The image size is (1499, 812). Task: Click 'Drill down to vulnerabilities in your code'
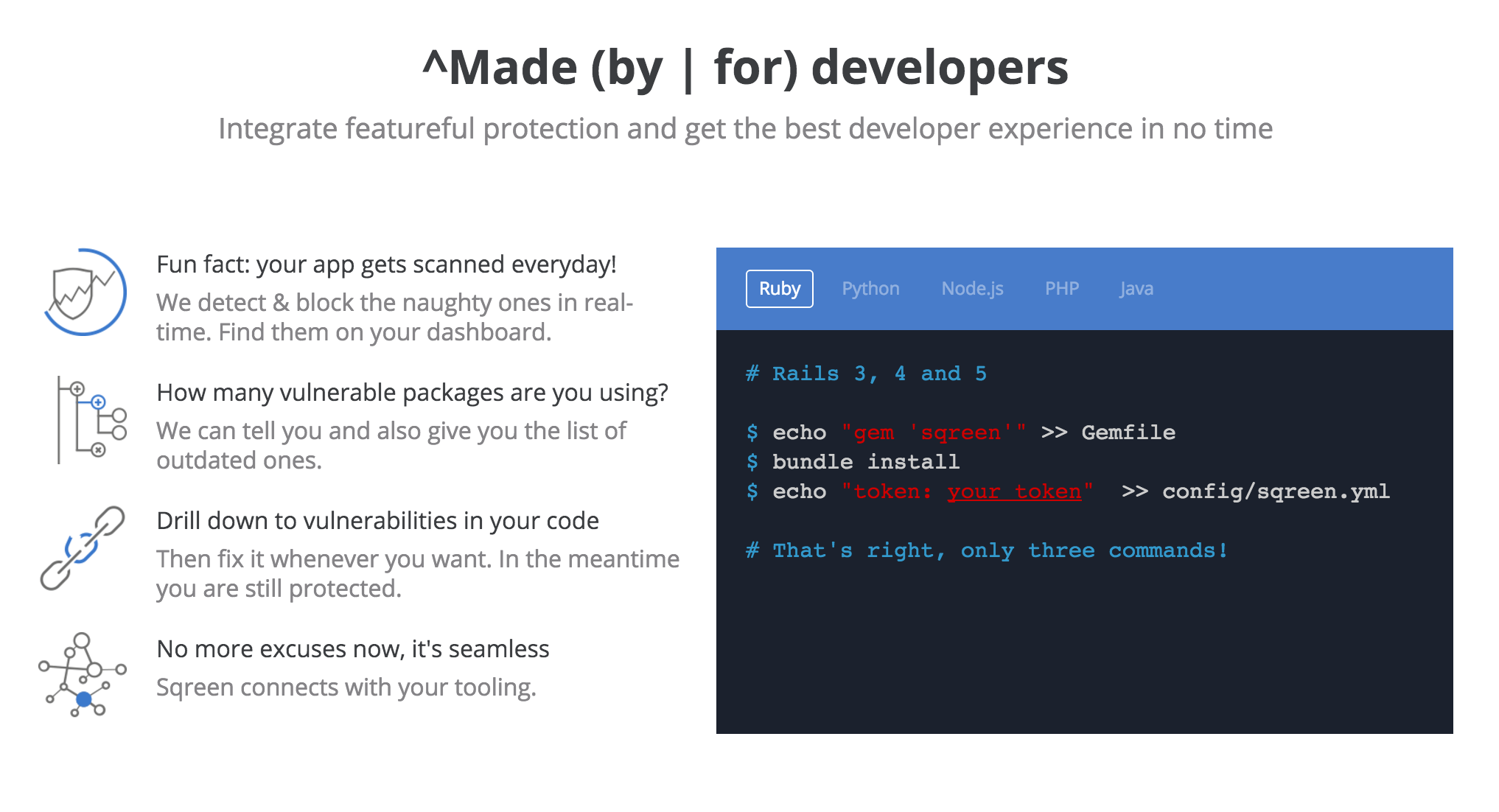point(377,521)
